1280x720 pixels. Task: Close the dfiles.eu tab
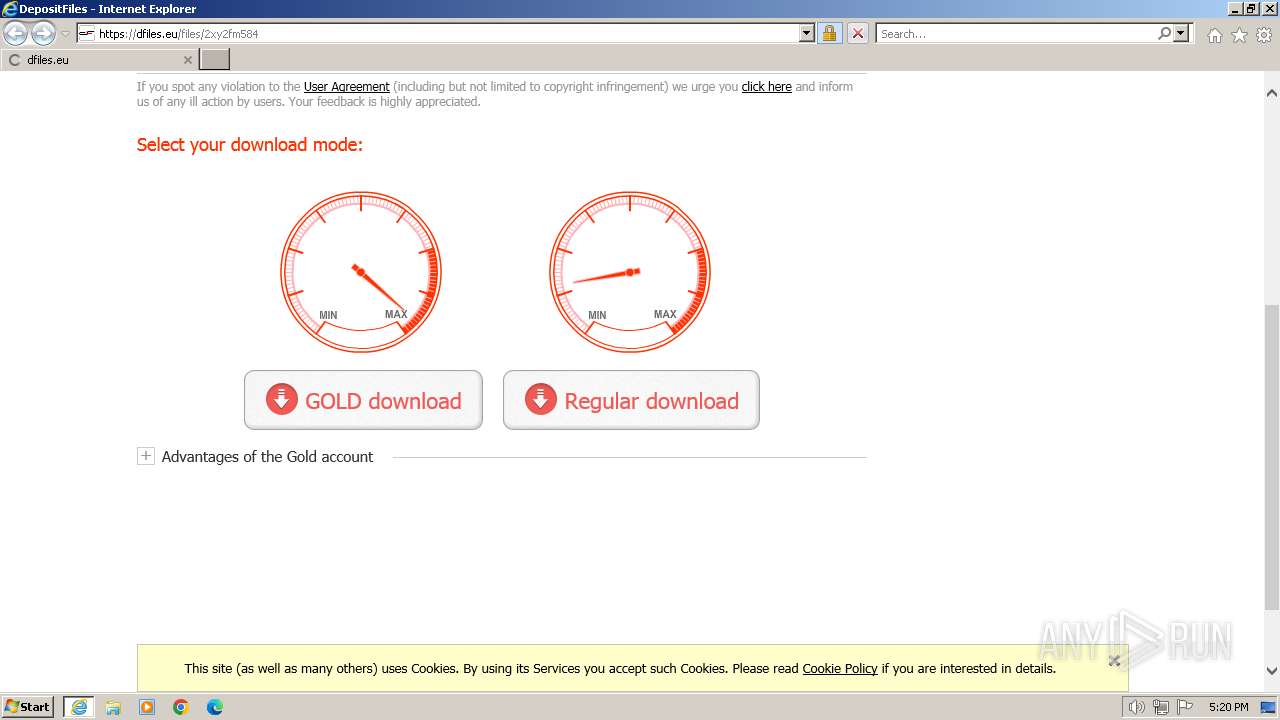pyautogui.click(x=187, y=60)
